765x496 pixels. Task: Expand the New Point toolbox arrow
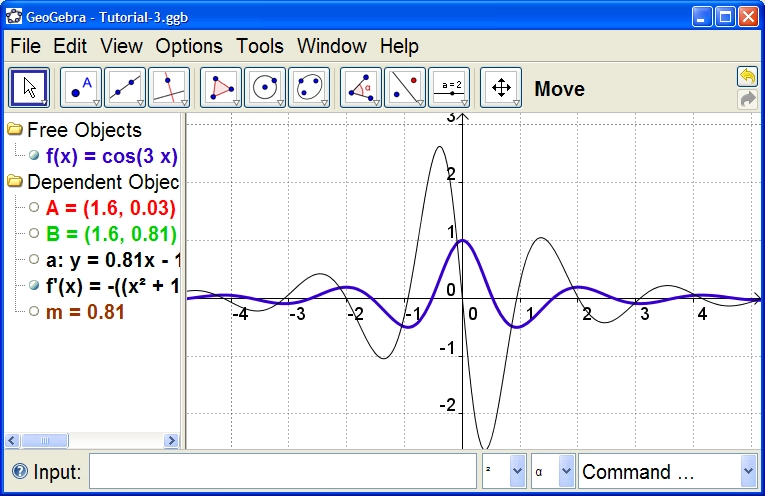pos(96,103)
